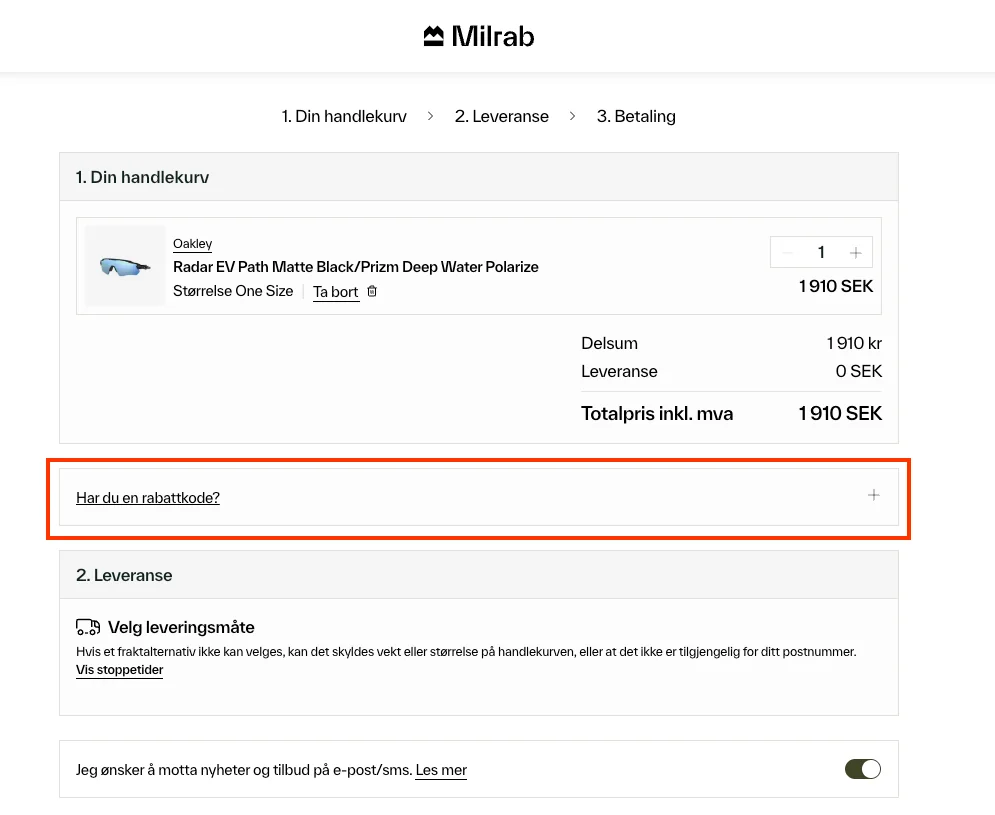
Task: Click the trash can icon
Action: 372,291
